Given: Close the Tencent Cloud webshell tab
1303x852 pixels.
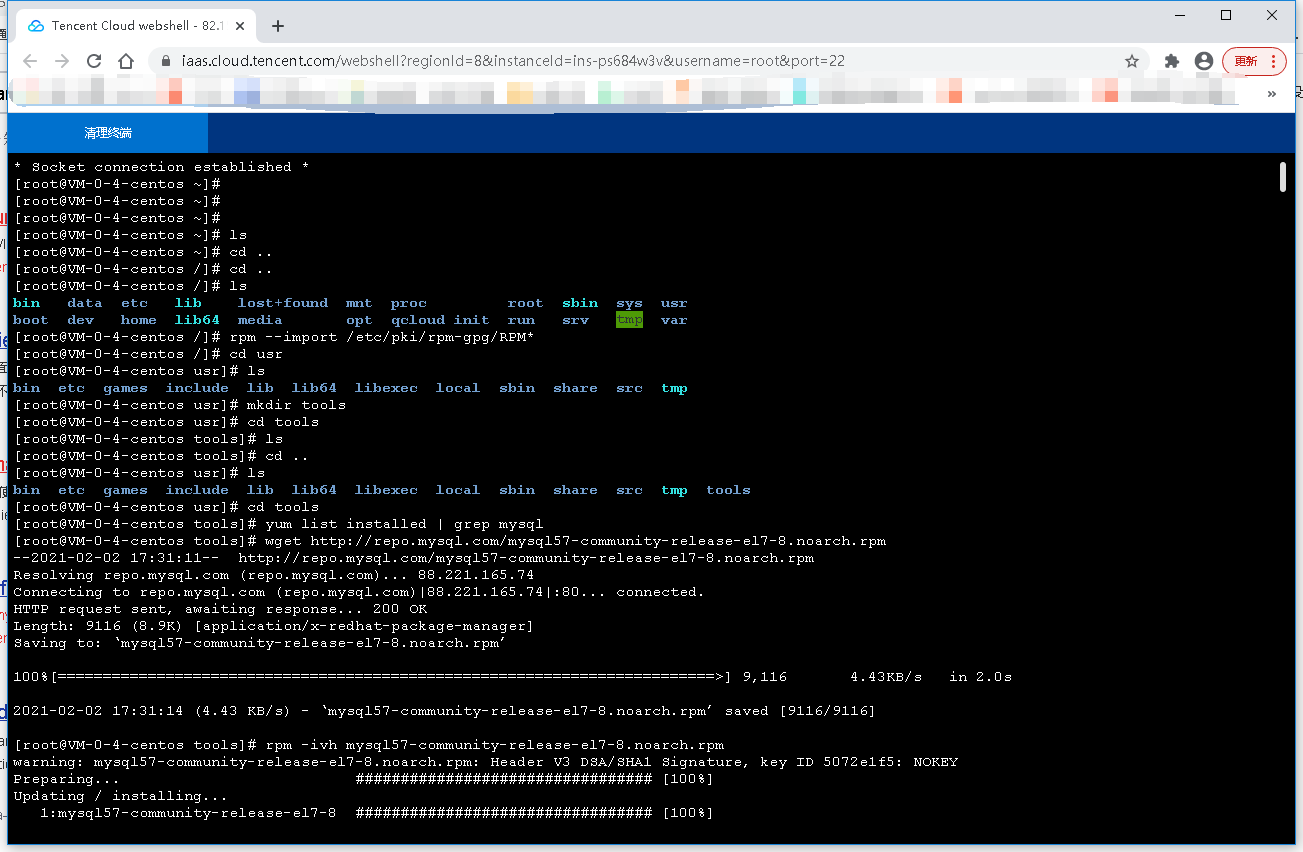Looking at the screenshot, I should 239,26.
